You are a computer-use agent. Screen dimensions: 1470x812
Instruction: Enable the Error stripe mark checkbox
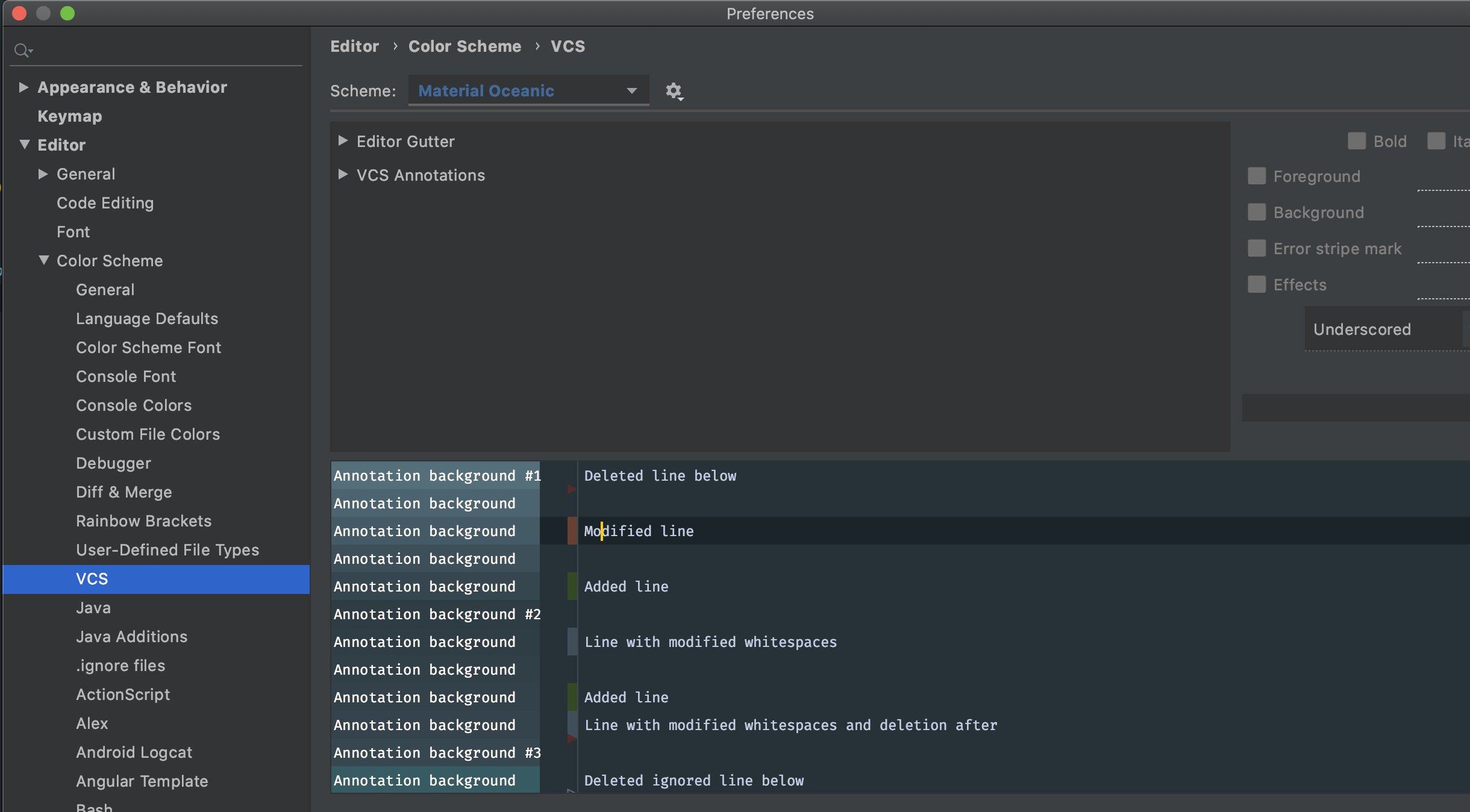[1257, 248]
